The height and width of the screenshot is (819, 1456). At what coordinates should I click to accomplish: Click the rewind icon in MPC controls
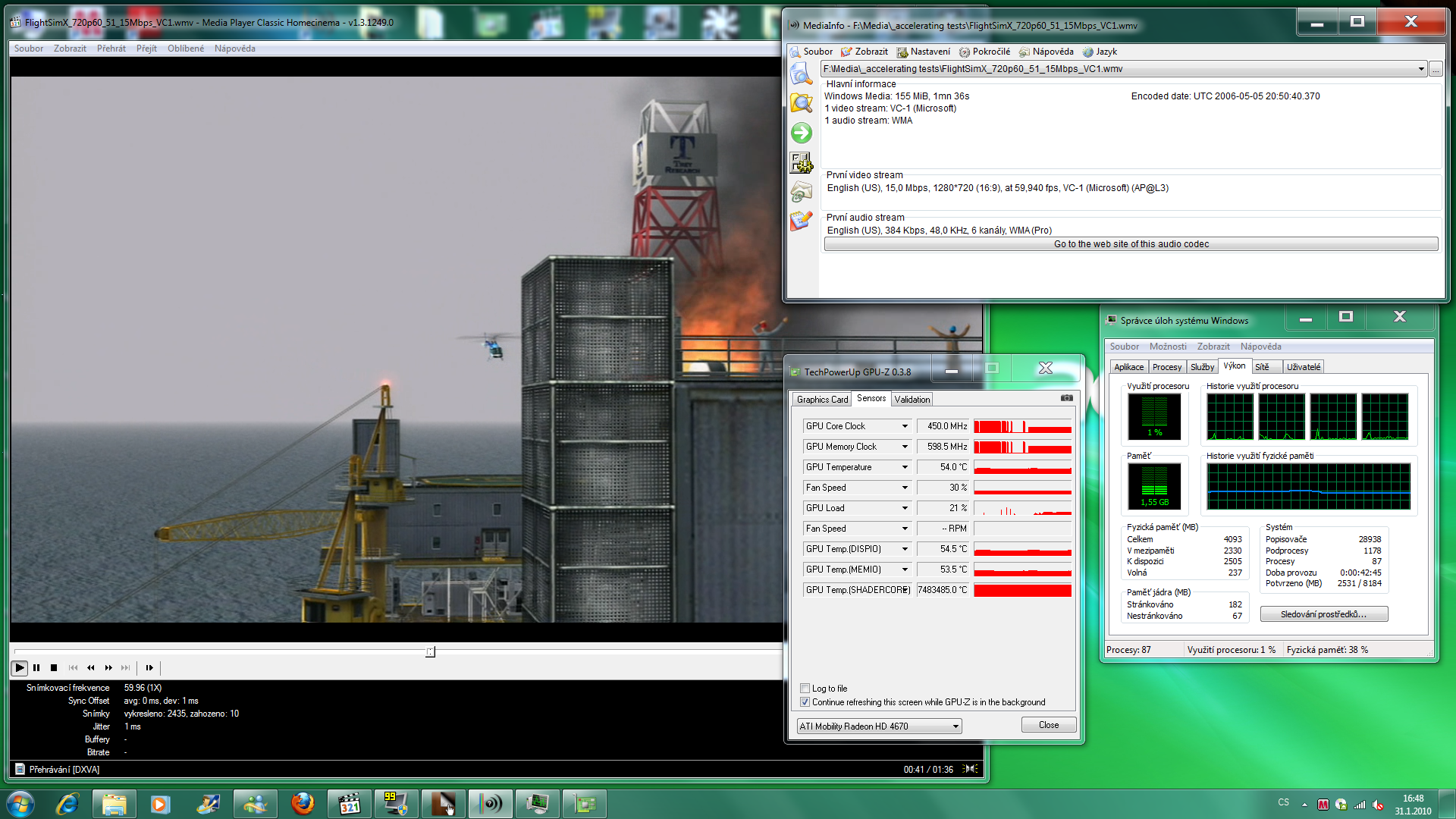pyautogui.click(x=90, y=667)
